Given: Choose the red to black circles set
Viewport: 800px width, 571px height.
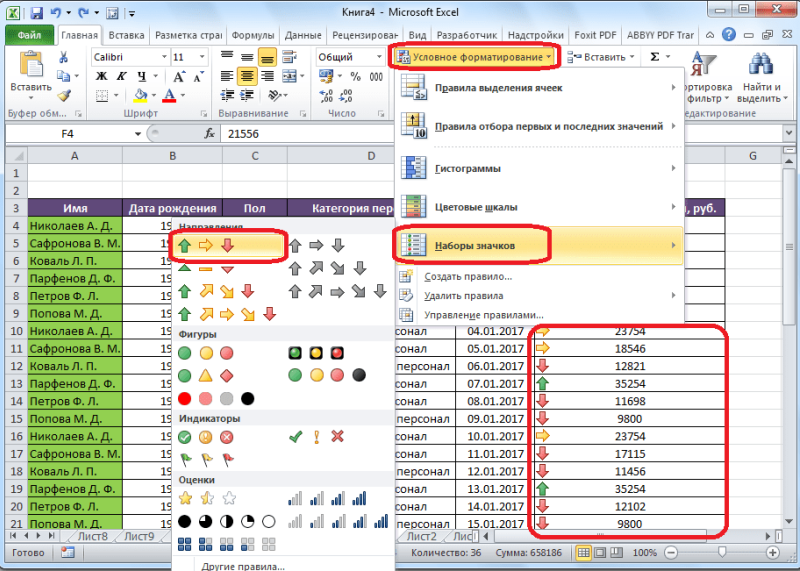Looking at the screenshot, I should click(x=216, y=399).
